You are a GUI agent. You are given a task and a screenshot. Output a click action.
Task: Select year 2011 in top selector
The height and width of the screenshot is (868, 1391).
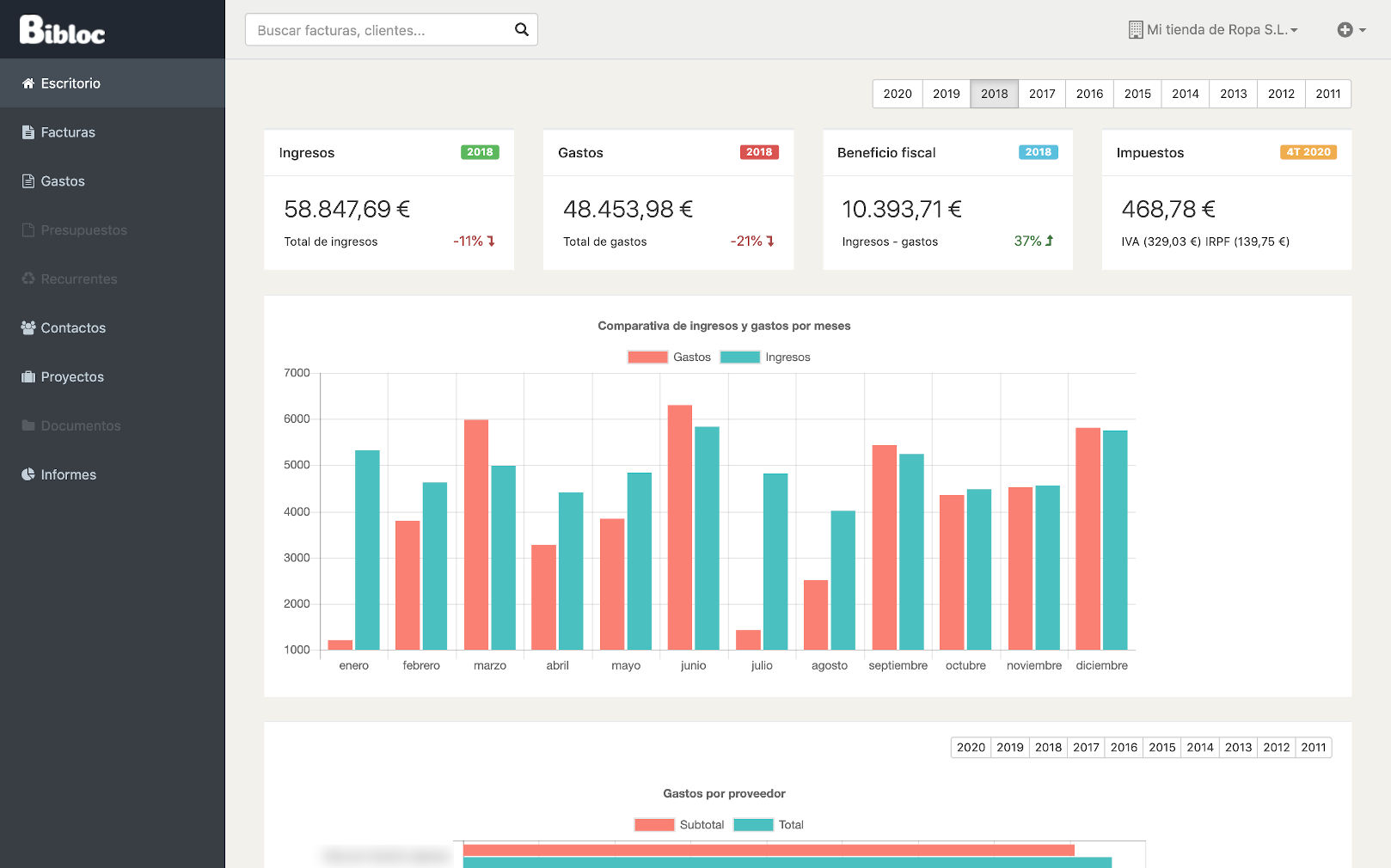point(1328,94)
